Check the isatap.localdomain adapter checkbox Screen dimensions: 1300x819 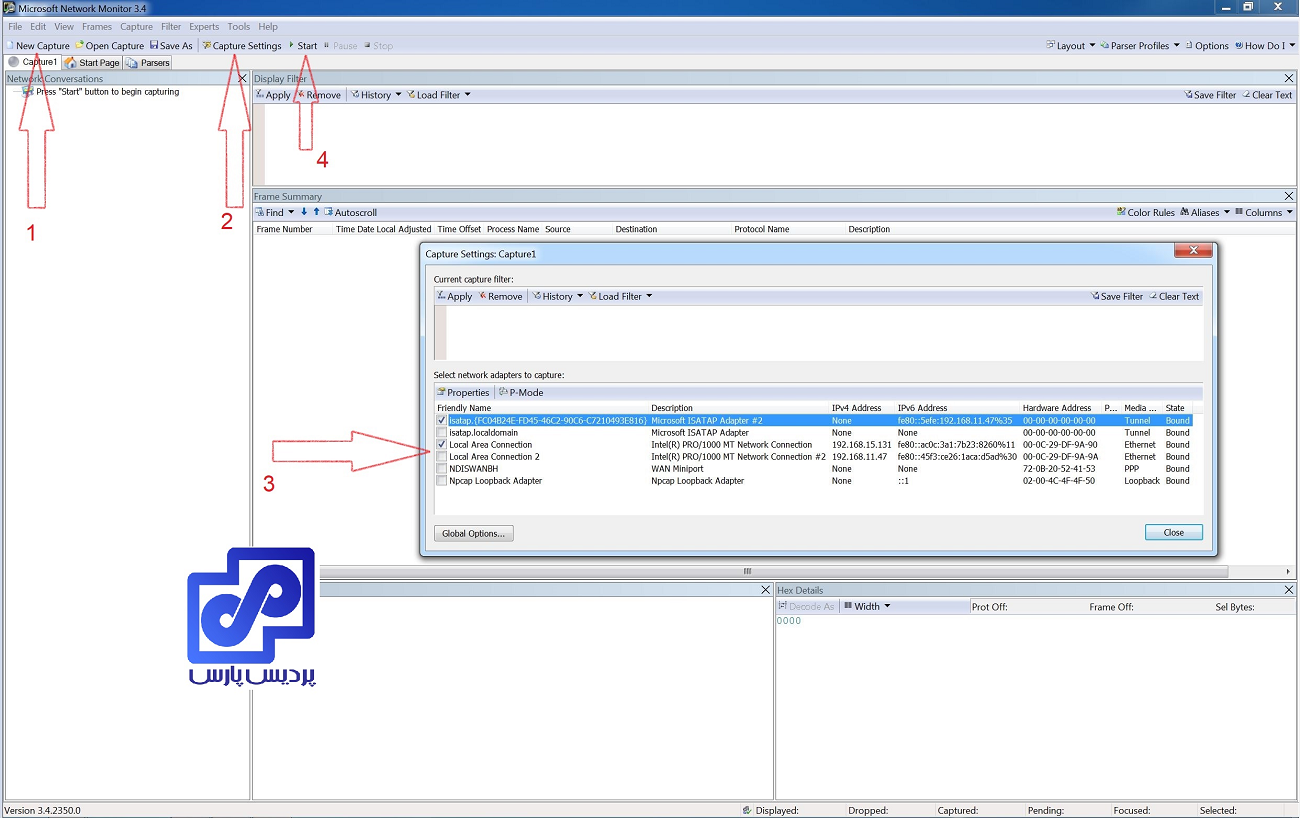pyautogui.click(x=442, y=433)
